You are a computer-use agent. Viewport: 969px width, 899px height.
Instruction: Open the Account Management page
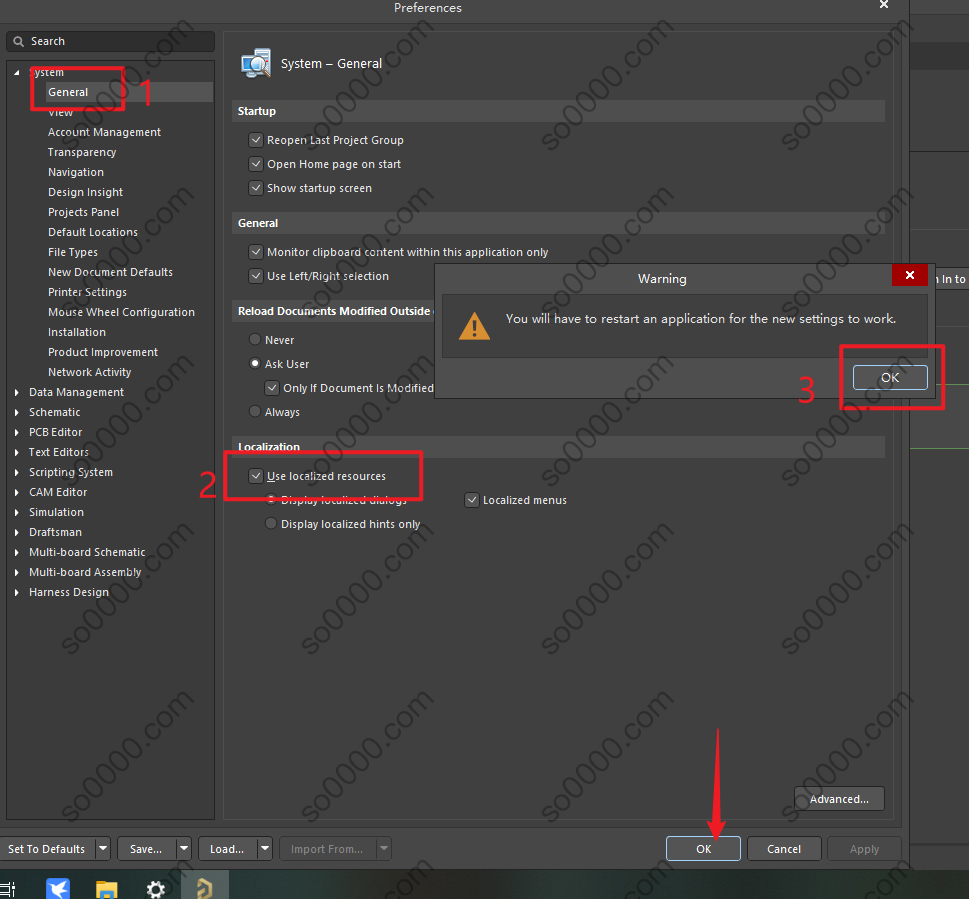(104, 132)
